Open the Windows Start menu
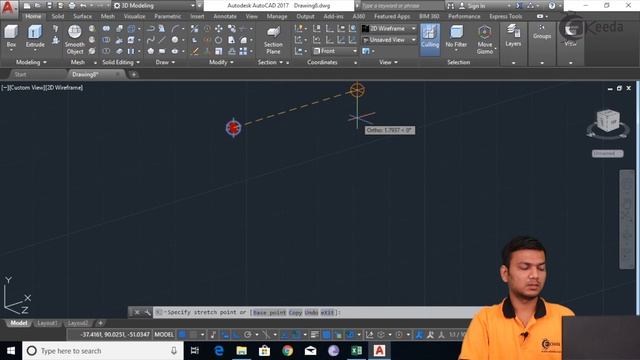Image resolution: width=640 pixels, height=360 pixels. tap(11, 351)
